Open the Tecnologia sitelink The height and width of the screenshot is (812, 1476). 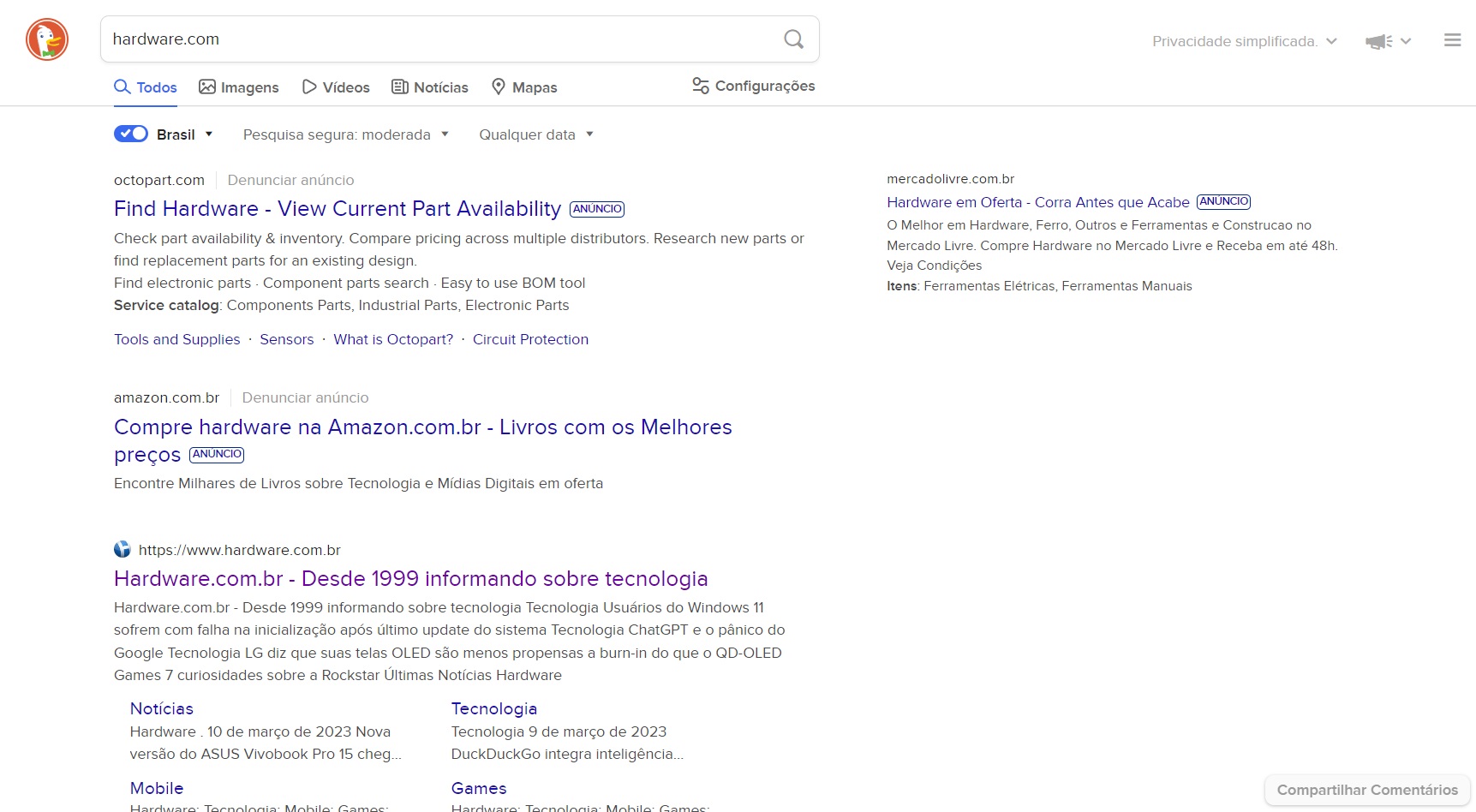tap(494, 708)
